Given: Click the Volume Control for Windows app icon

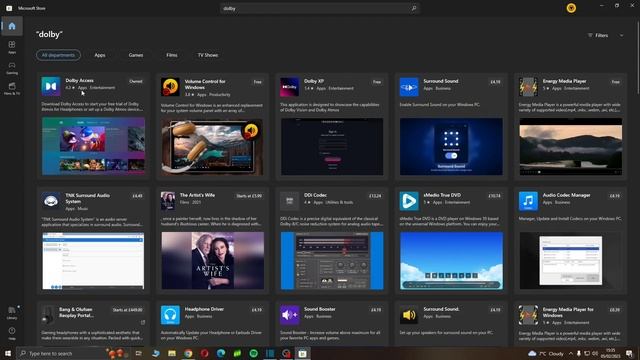Looking at the screenshot, I should point(170,87).
